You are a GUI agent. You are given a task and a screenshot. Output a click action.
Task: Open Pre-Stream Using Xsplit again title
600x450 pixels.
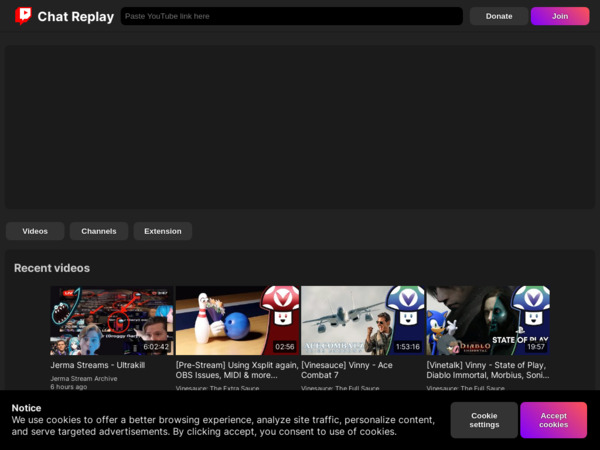[x=237, y=370]
